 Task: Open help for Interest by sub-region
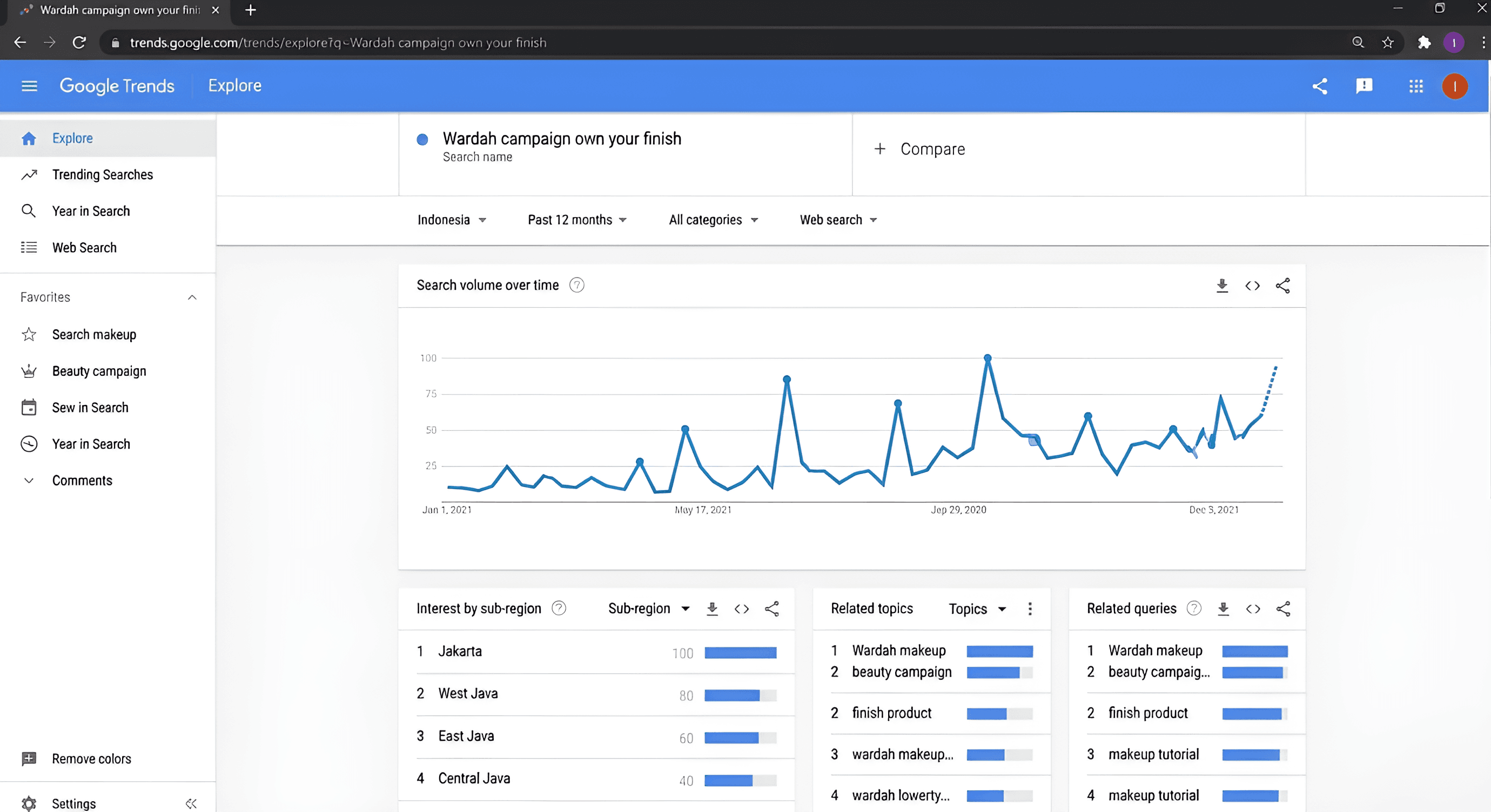click(x=559, y=608)
